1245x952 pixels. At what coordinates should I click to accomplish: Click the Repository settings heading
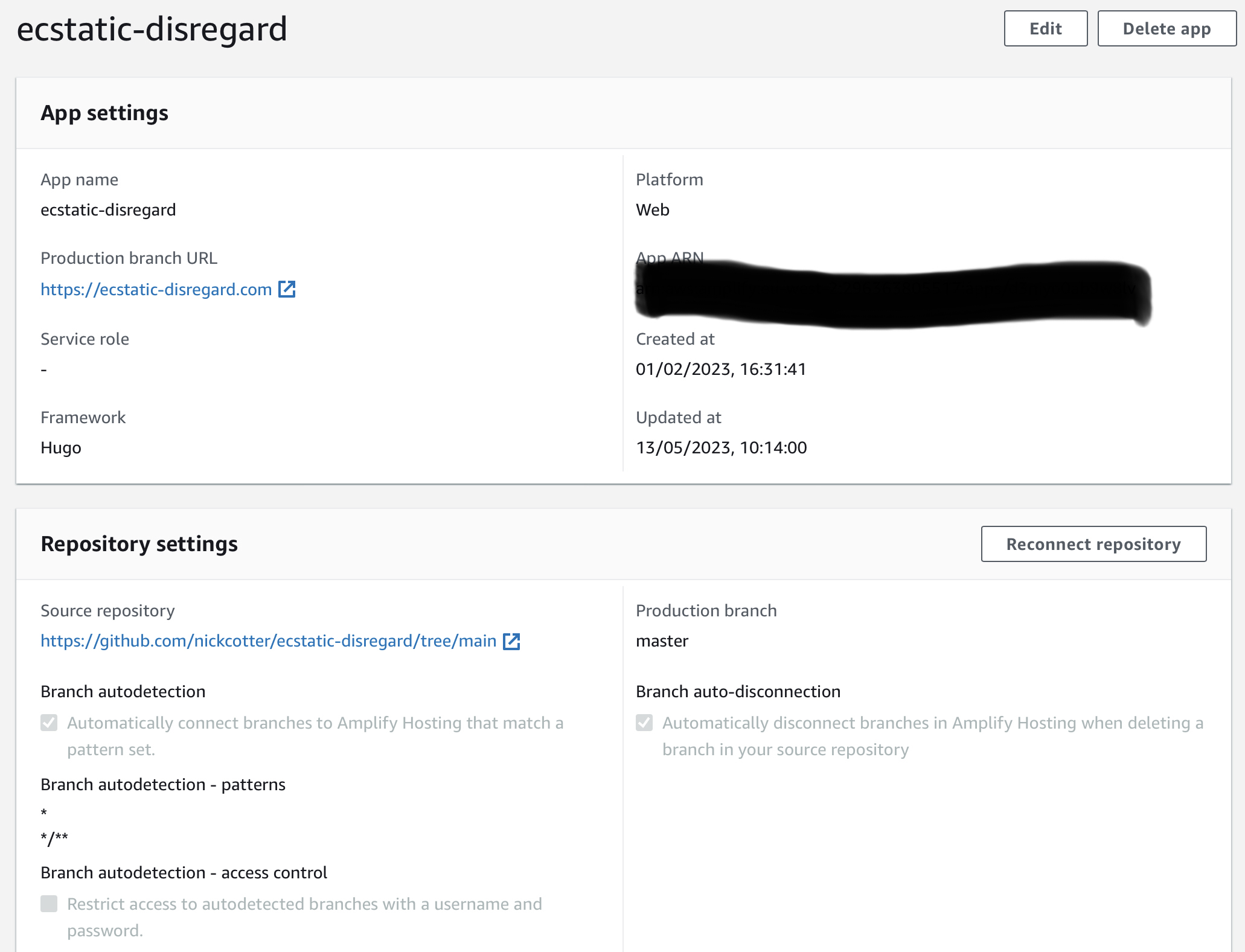click(x=139, y=544)
